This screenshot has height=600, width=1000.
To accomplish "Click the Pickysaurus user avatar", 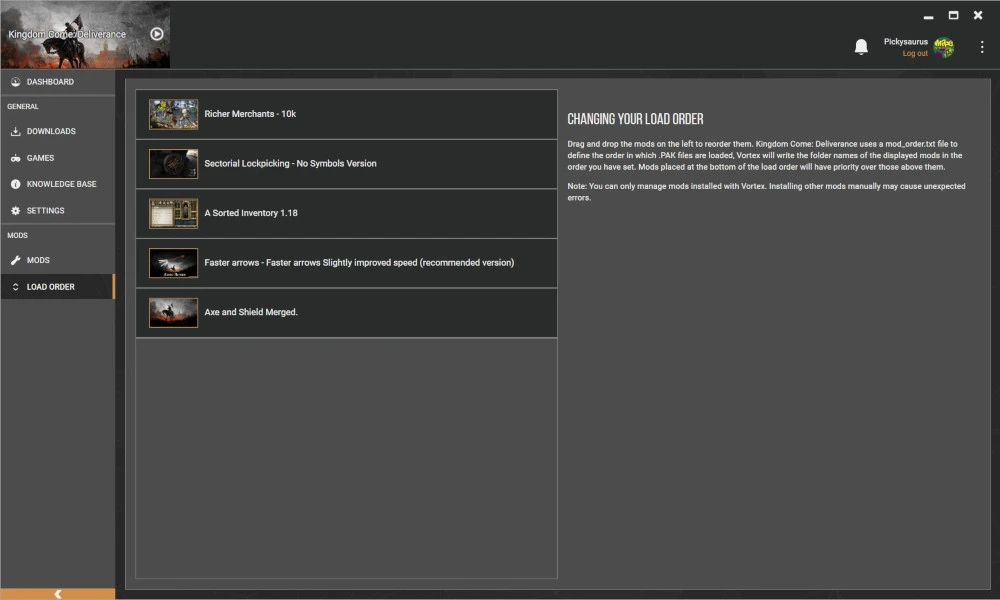I will pos(944,47).
